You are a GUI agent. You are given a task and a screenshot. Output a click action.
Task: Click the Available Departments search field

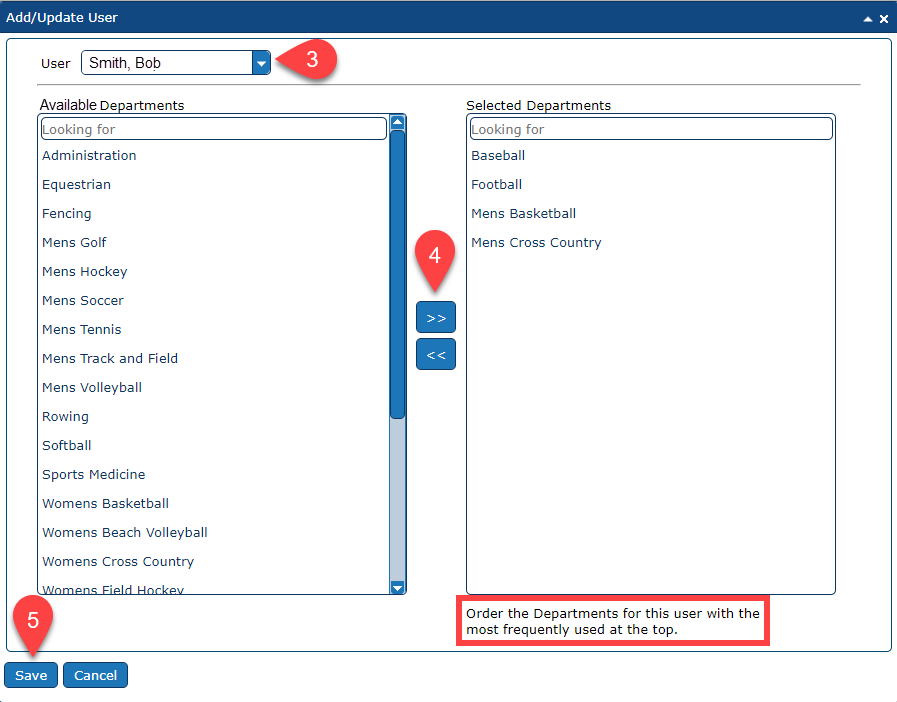click(214, 129)
